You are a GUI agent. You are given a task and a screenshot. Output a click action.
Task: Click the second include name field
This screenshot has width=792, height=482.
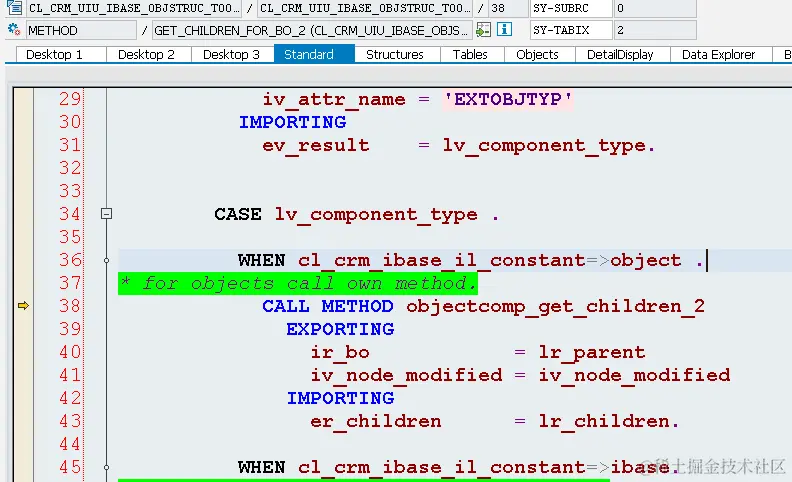(x=365, y=8)
